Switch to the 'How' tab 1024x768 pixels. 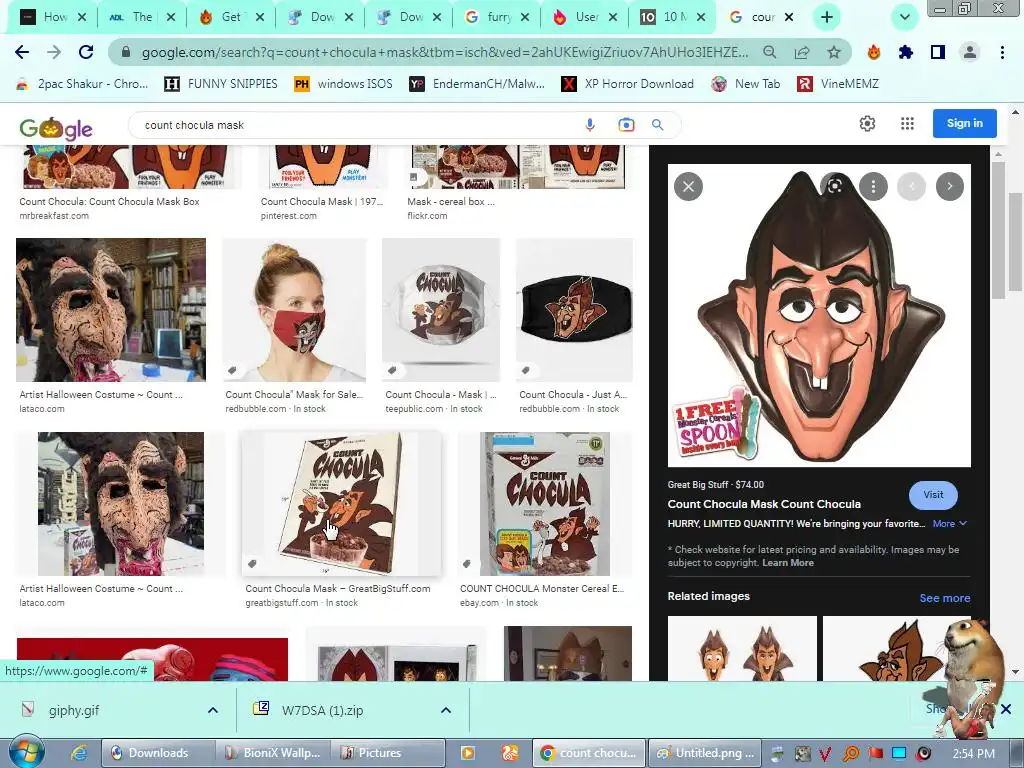54,17
